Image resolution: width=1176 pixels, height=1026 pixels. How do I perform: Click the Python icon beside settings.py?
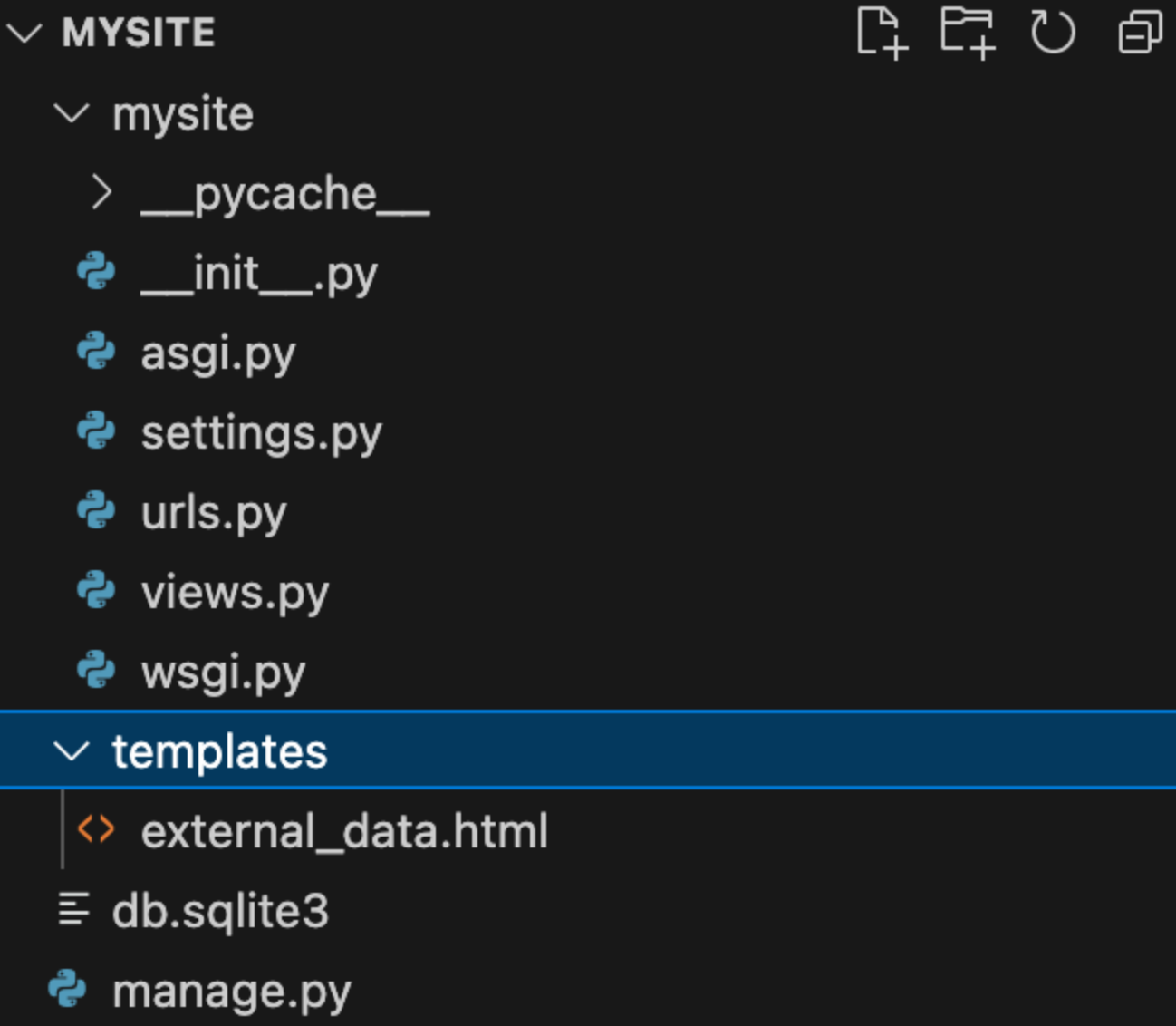pyautogui.click(x=96, y=431)
